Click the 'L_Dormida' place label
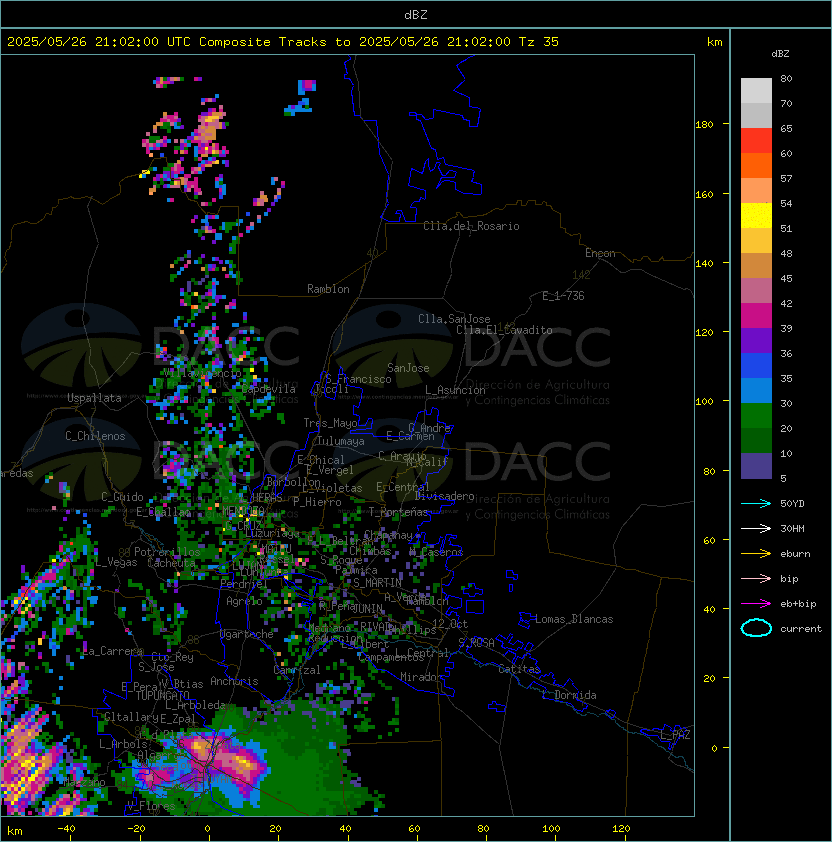Viewport: 832px width, 842px height. tap(569, 695)
